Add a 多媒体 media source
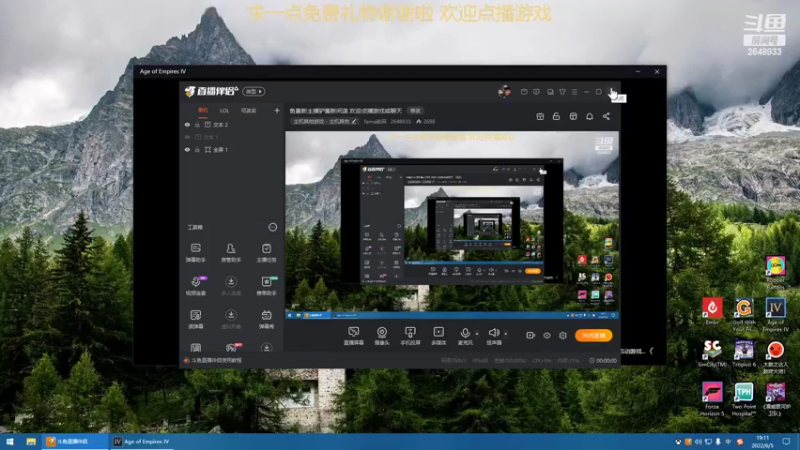Image resolution: width=800 pixels, height=450 pixels. (x=438, y=336)
